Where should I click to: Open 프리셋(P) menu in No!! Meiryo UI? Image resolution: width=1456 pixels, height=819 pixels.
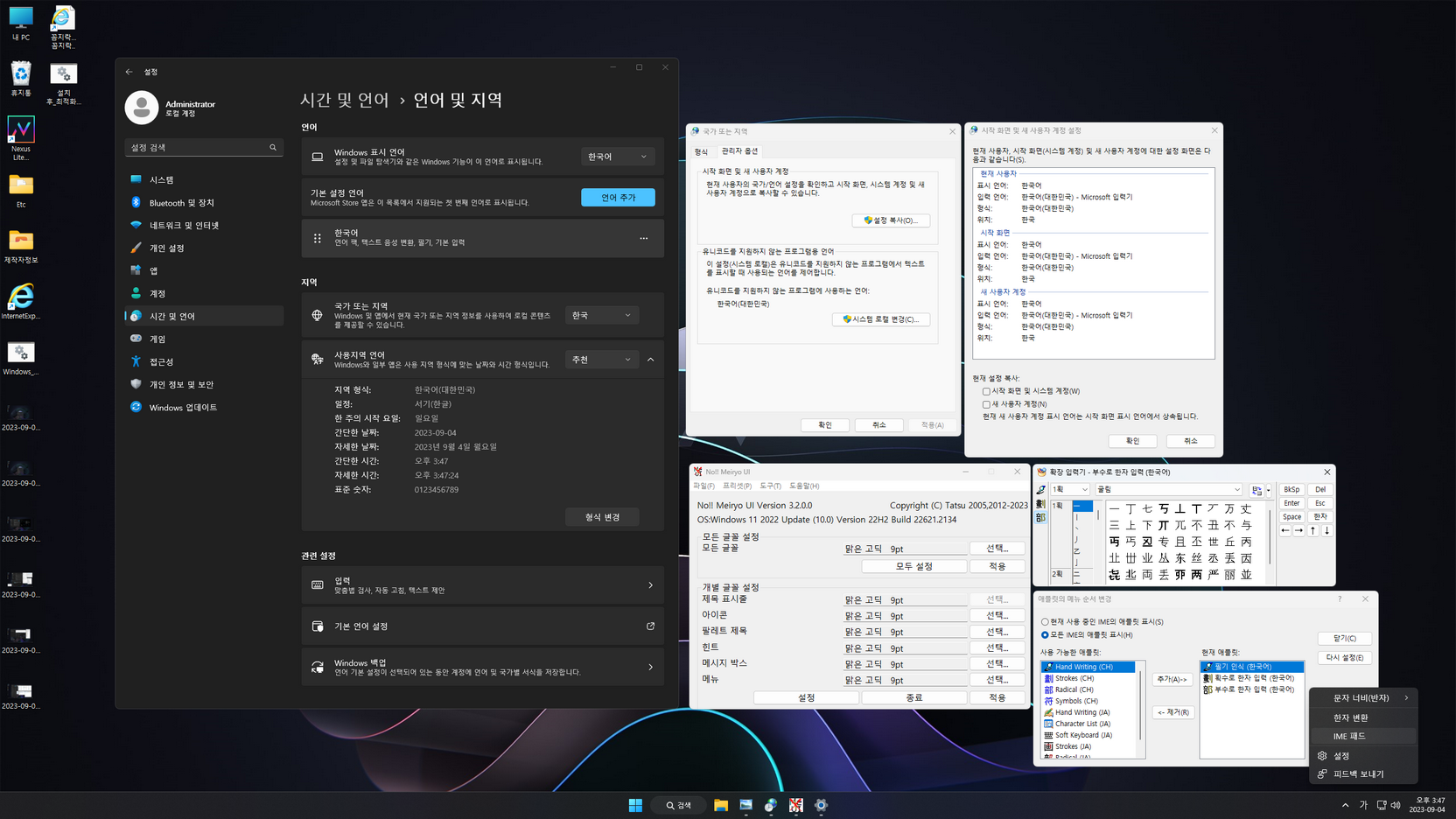(x=737, y=486)
